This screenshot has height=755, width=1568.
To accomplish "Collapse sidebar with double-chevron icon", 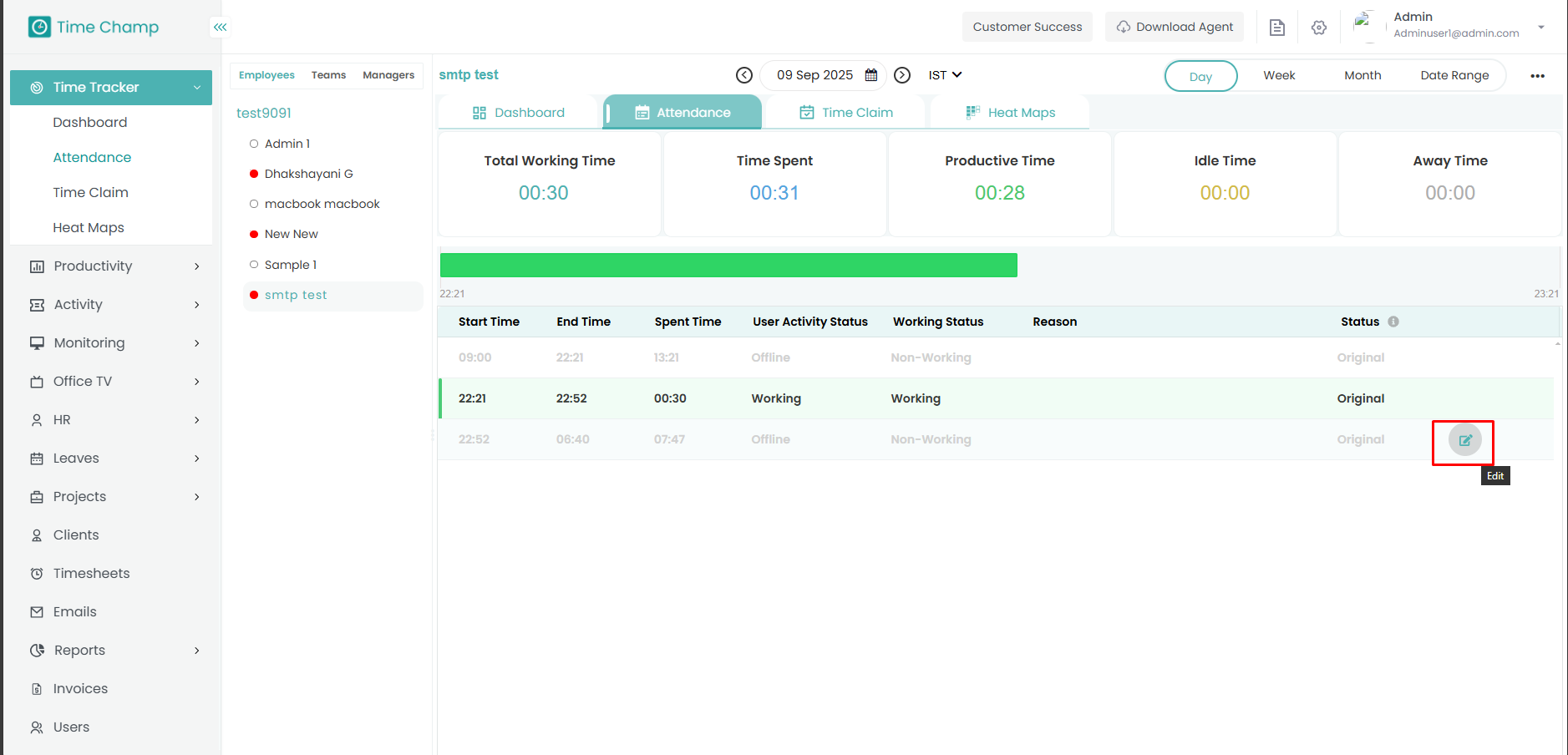I will pos(220,28).
